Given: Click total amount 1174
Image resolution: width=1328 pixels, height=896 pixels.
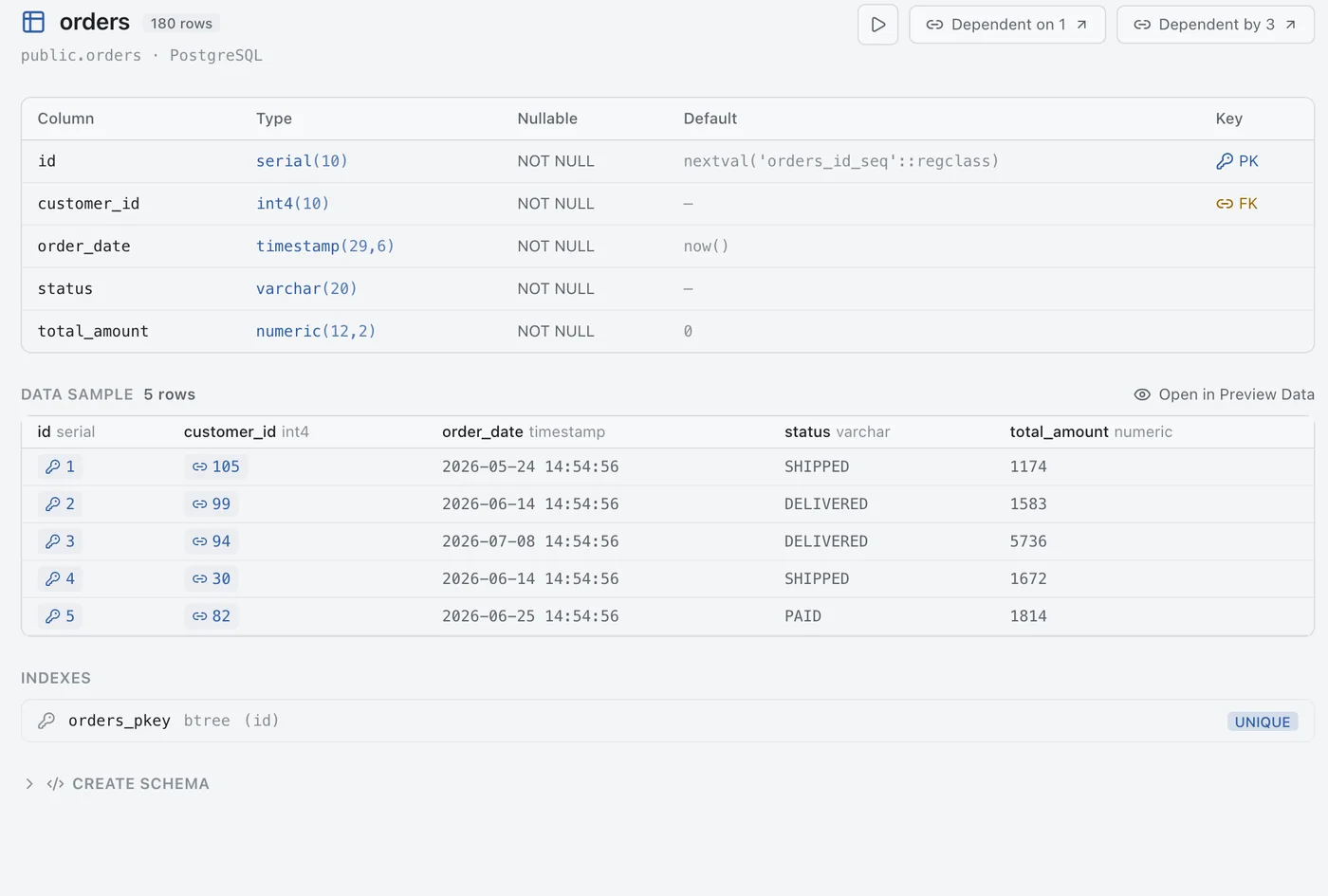Looking at the screenshot, I should coord(1028,466).
